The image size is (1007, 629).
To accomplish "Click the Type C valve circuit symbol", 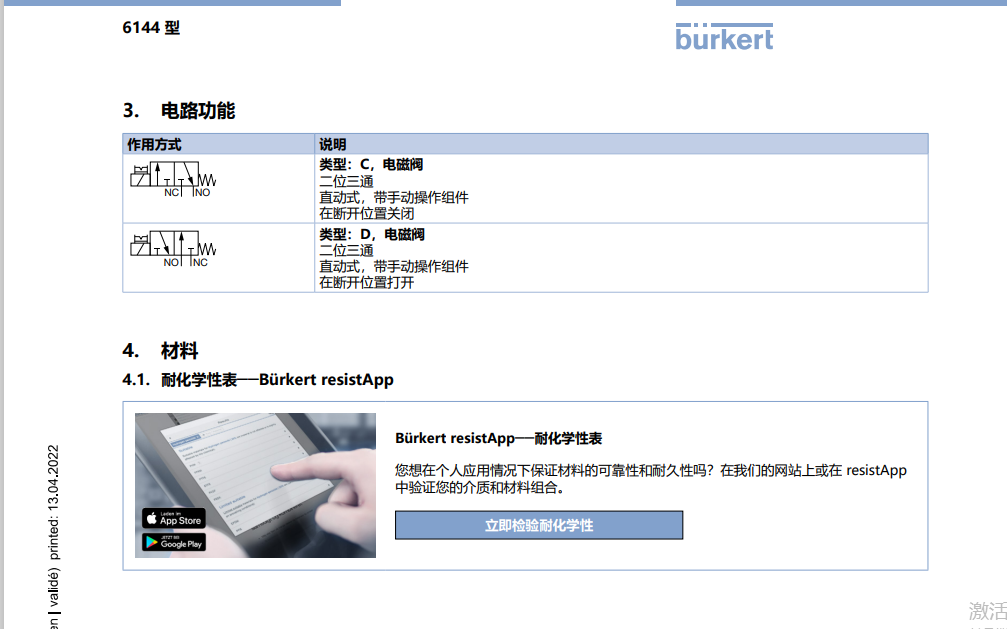I will [x=172, y=180].
